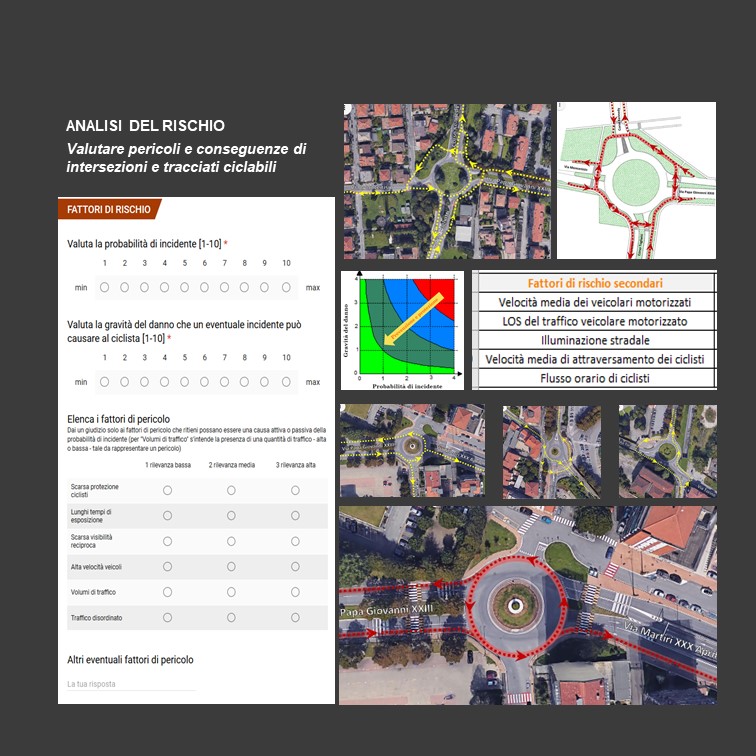Click 'Elenca i fattori di pericolo' heading

click(x=118, y=419)
